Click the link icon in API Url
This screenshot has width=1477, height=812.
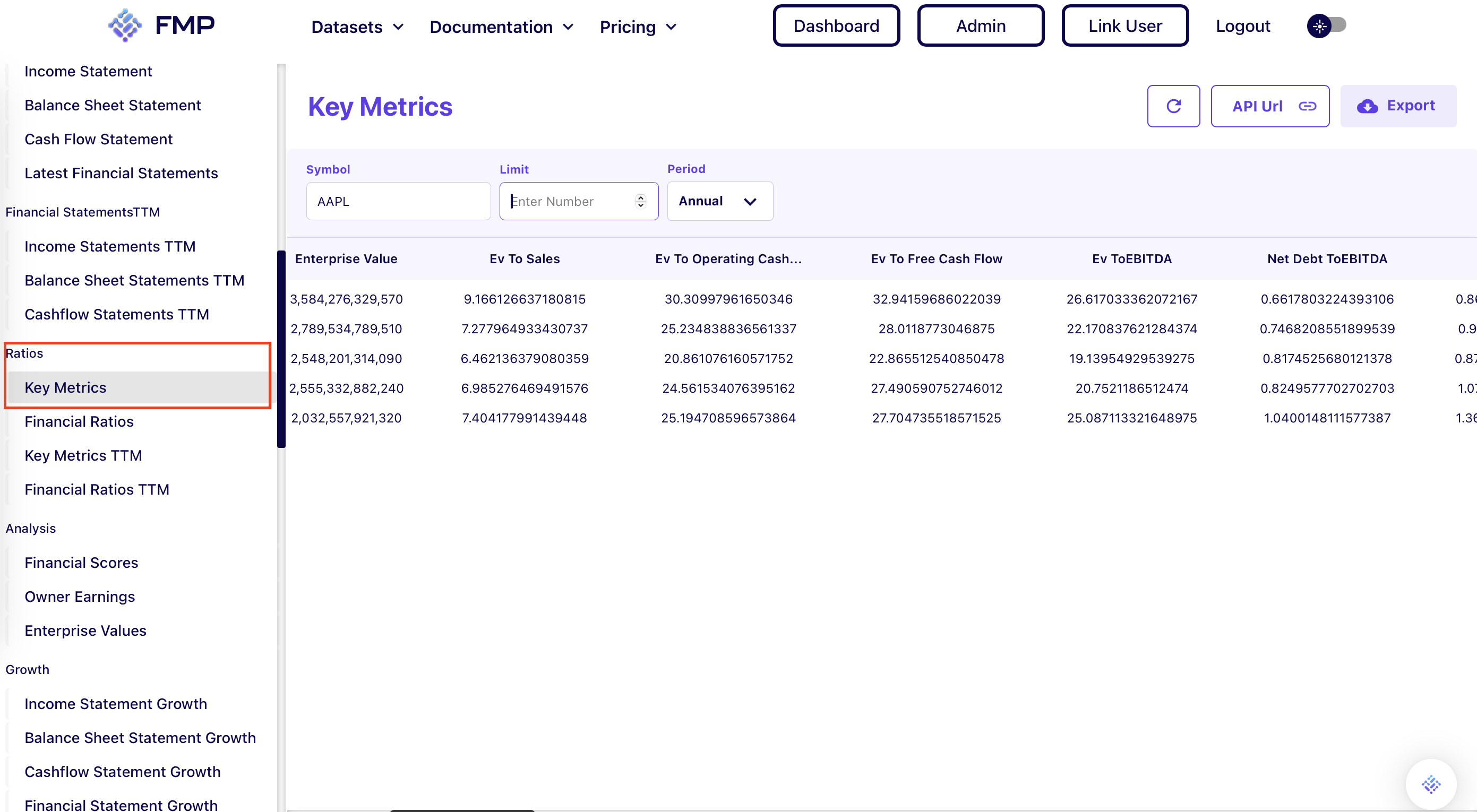tap(1307, 106)
